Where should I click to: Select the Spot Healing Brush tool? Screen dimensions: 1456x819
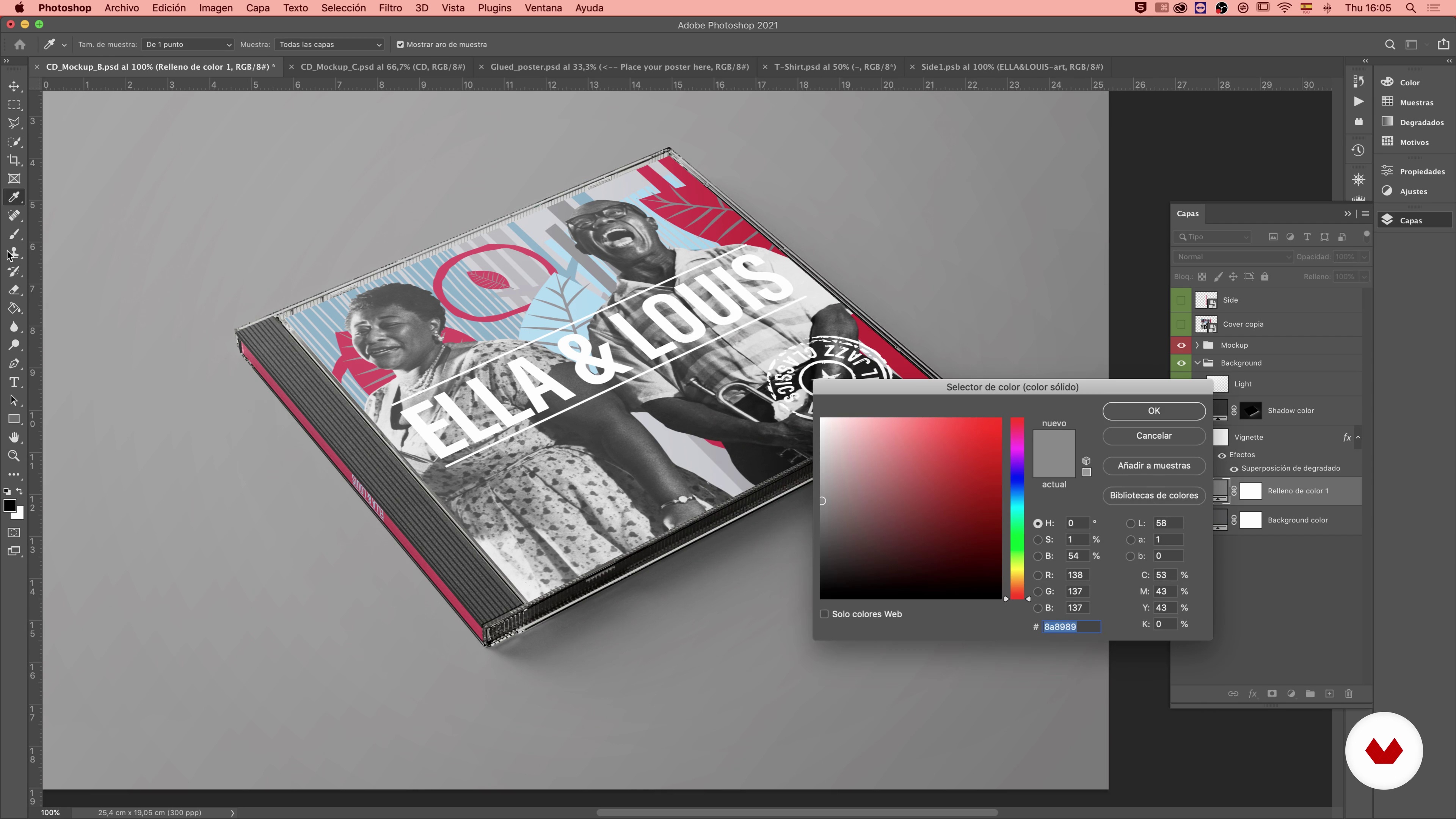click(x=14, y=216)
